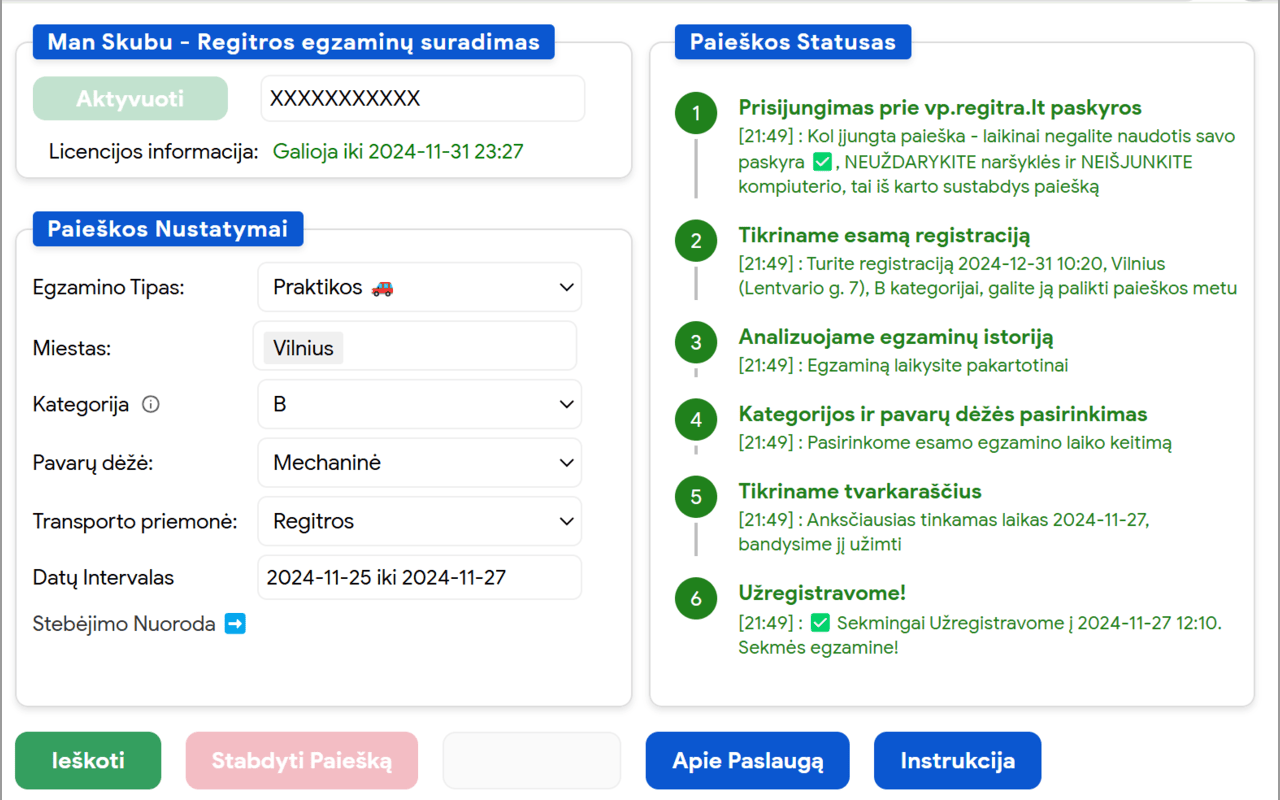The height and width of the screenshot is (800, 1280).
Task: Open the Pavarų dėžė dropdown
Action: [419, 463]
